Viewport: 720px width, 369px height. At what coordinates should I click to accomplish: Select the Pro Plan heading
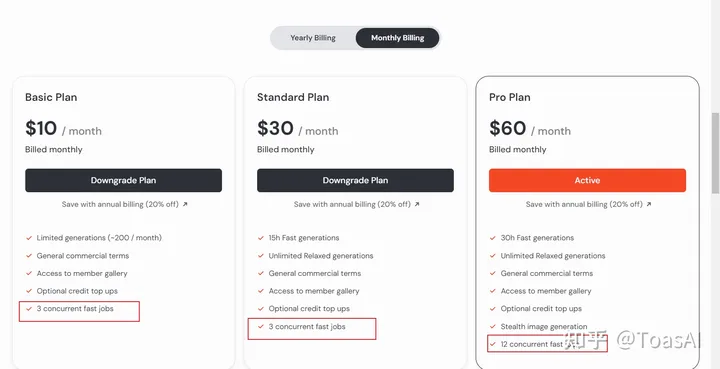tap(510, 97)
